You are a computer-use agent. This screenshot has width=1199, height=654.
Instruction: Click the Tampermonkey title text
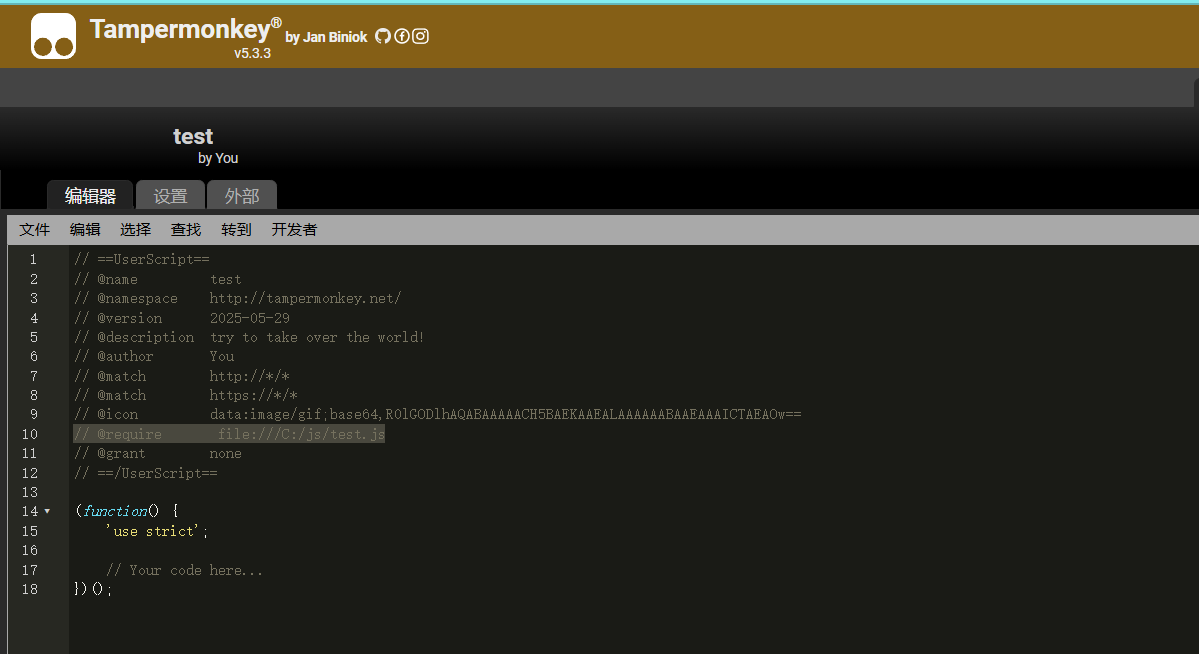click(186, 29)
